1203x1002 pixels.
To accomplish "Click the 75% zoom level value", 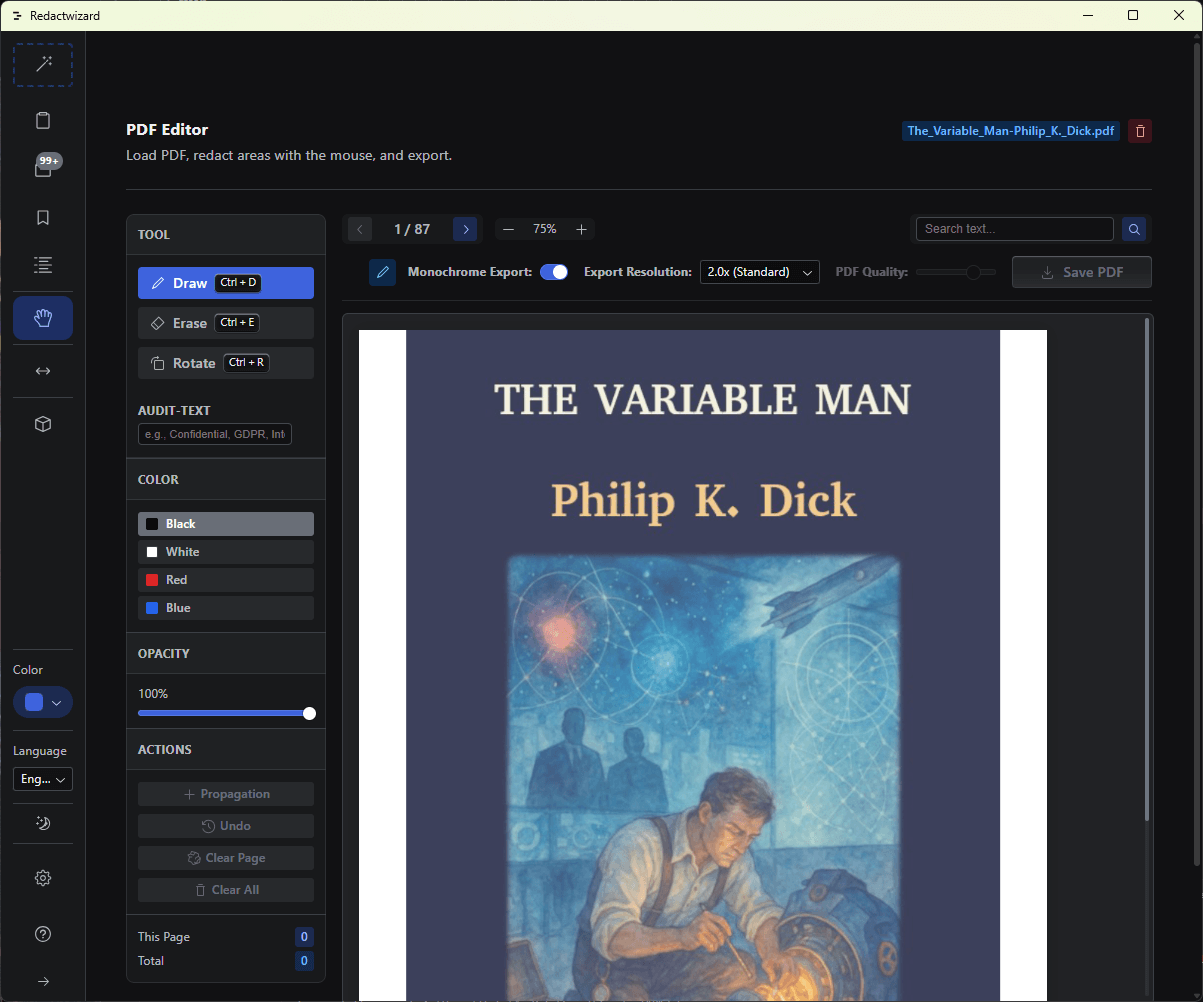I will point(545,229).
